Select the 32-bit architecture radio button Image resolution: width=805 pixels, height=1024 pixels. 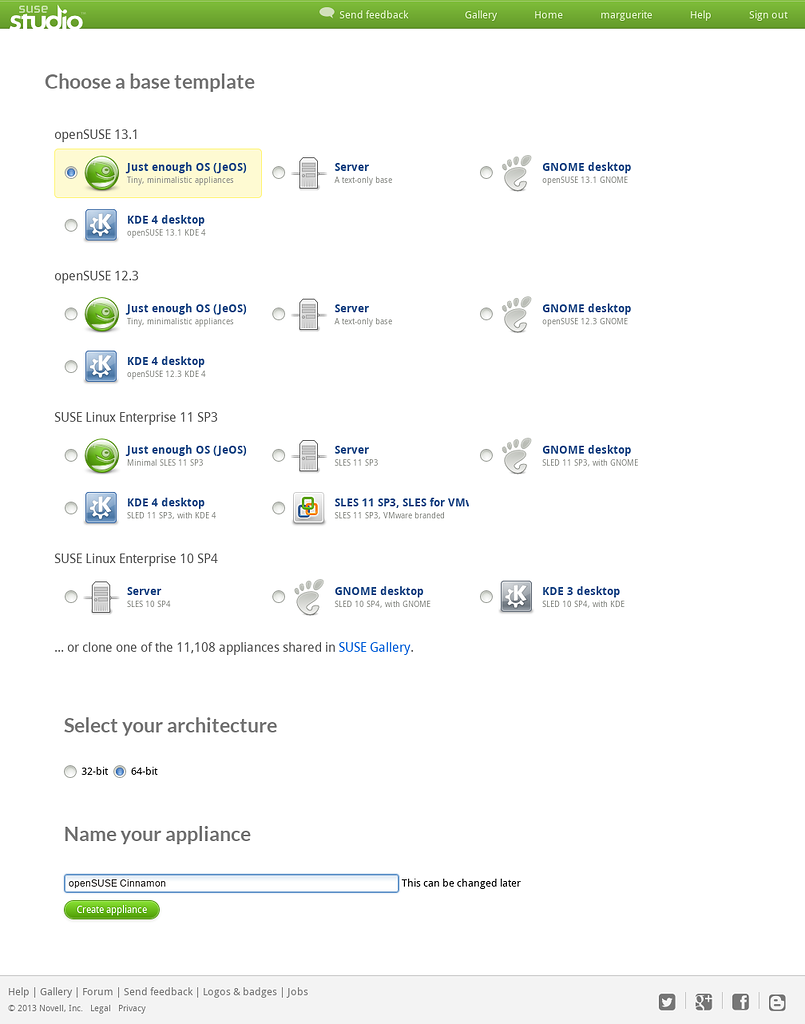70,771
